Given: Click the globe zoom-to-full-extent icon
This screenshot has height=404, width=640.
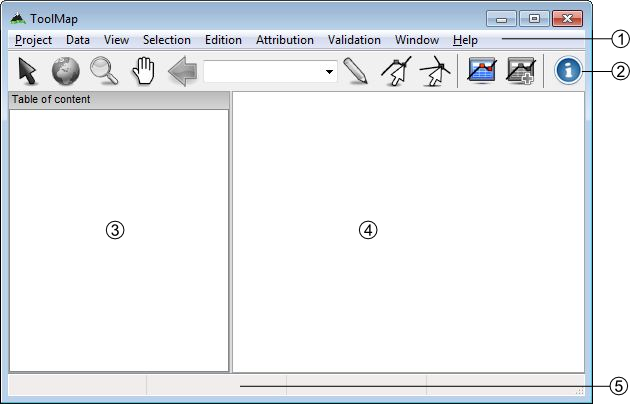Looking at the screenshot, I should 65,71.
